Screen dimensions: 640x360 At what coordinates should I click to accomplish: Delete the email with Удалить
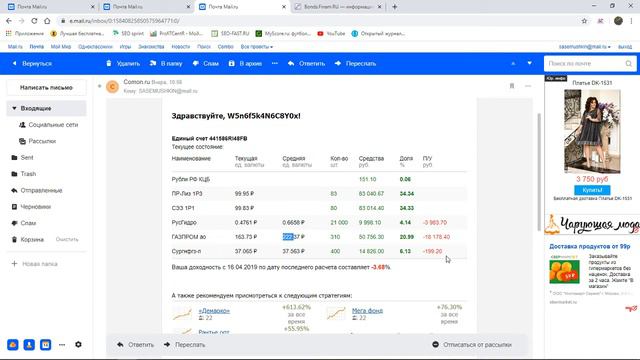coord(123,64)
